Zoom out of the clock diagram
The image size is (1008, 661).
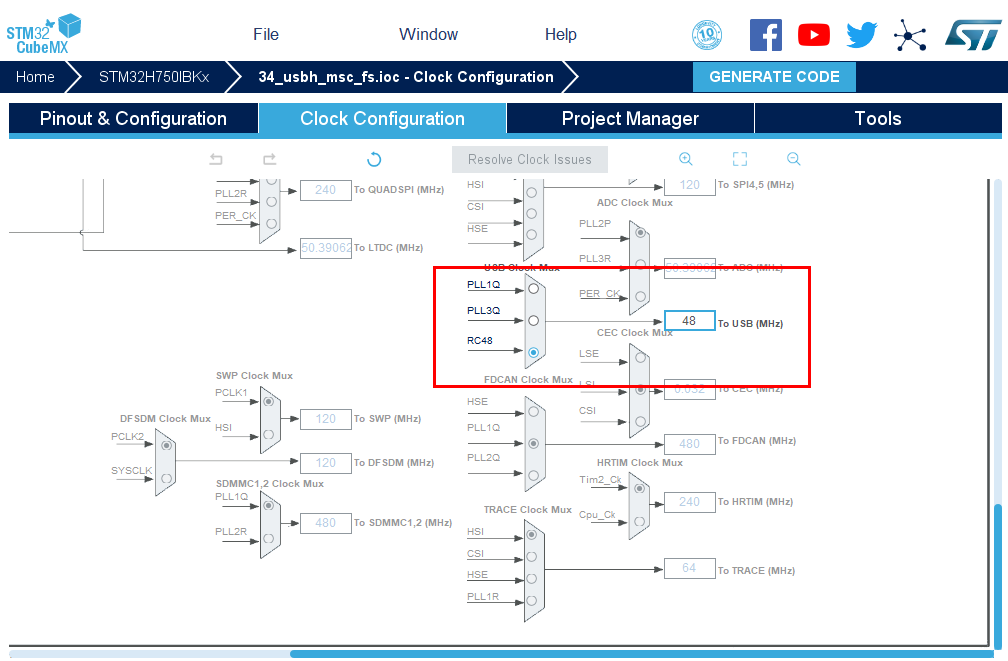coord(794,159)
